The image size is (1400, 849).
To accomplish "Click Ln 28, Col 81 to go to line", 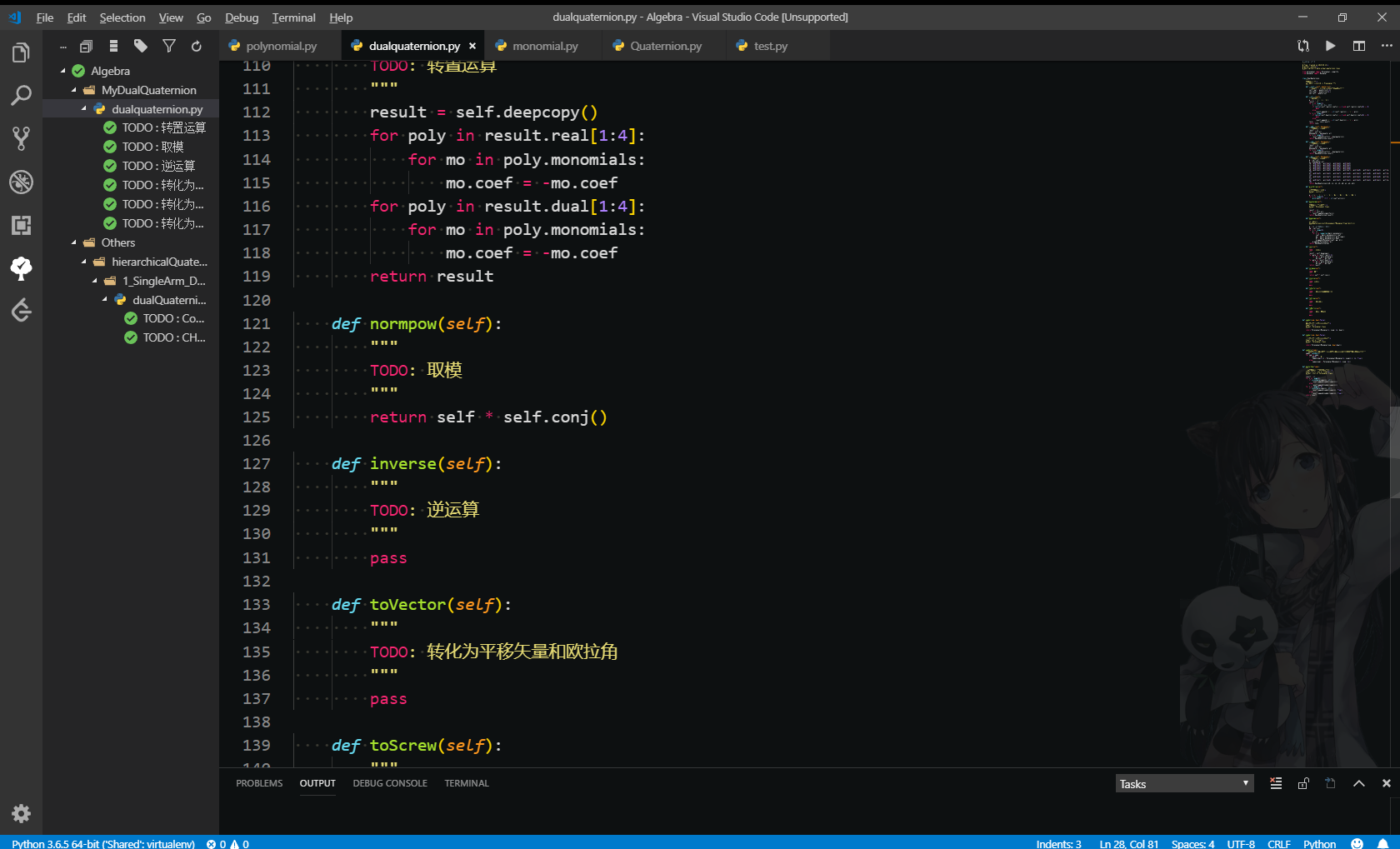I will [1127, 843].
